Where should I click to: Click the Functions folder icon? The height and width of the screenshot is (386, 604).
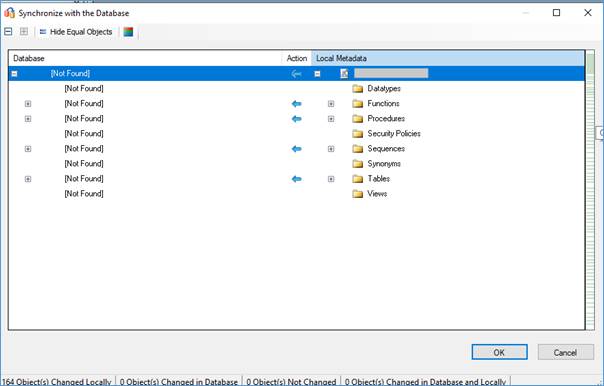point(357,104)
